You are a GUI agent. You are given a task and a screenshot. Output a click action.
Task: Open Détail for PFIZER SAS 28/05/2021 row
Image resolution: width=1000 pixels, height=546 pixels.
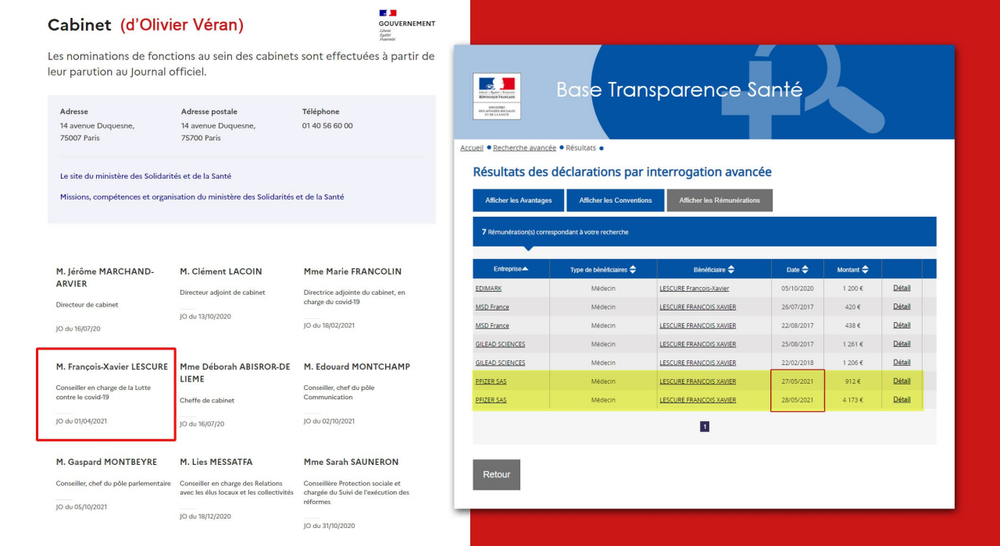pyautogui.click(x=901, y=400)
